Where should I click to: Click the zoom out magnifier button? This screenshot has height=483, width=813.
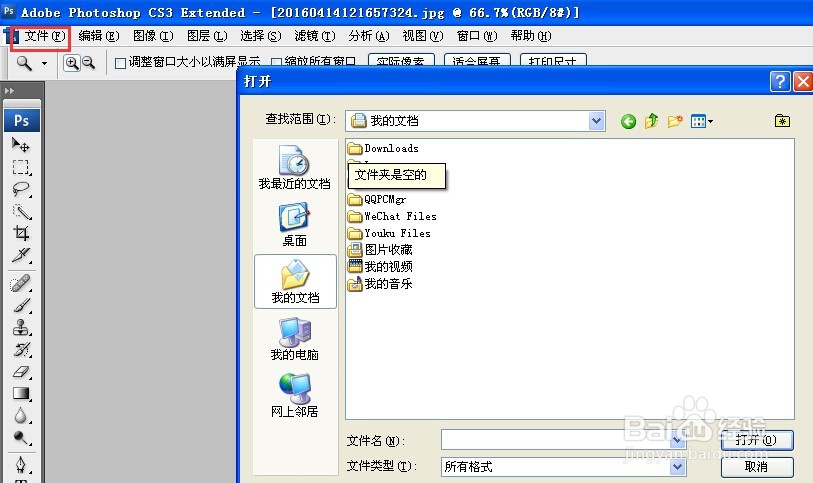tap(89, 63)
